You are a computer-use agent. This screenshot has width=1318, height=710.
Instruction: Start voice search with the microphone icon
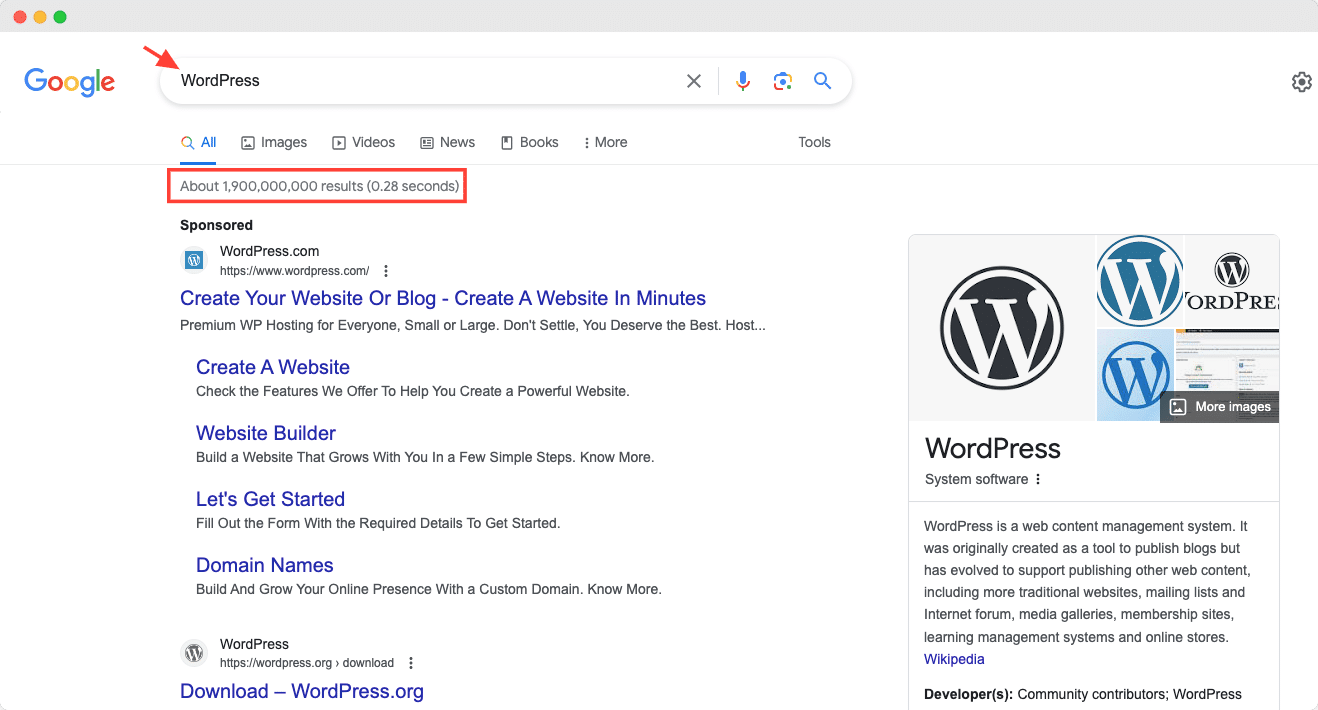point(743,81)
